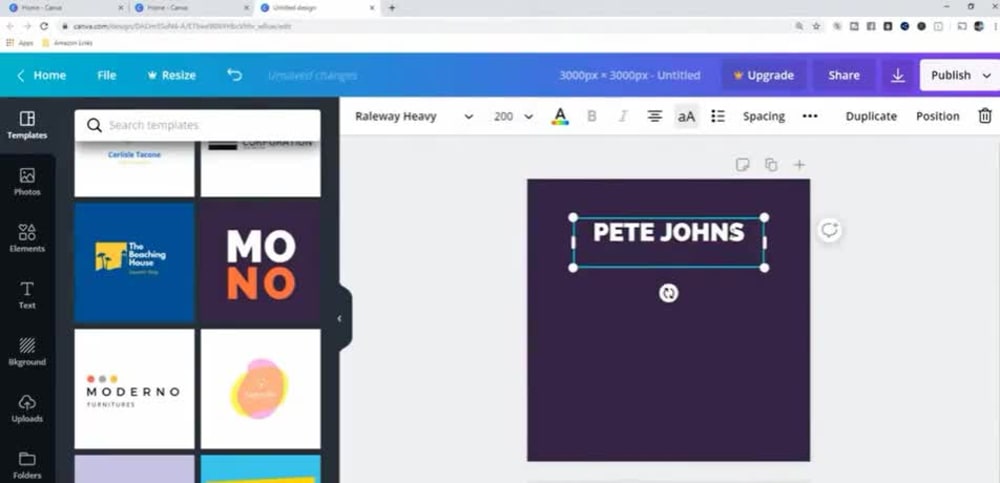Toggle italic formatting
1000x483 pixels.
(x=623, y=116)
